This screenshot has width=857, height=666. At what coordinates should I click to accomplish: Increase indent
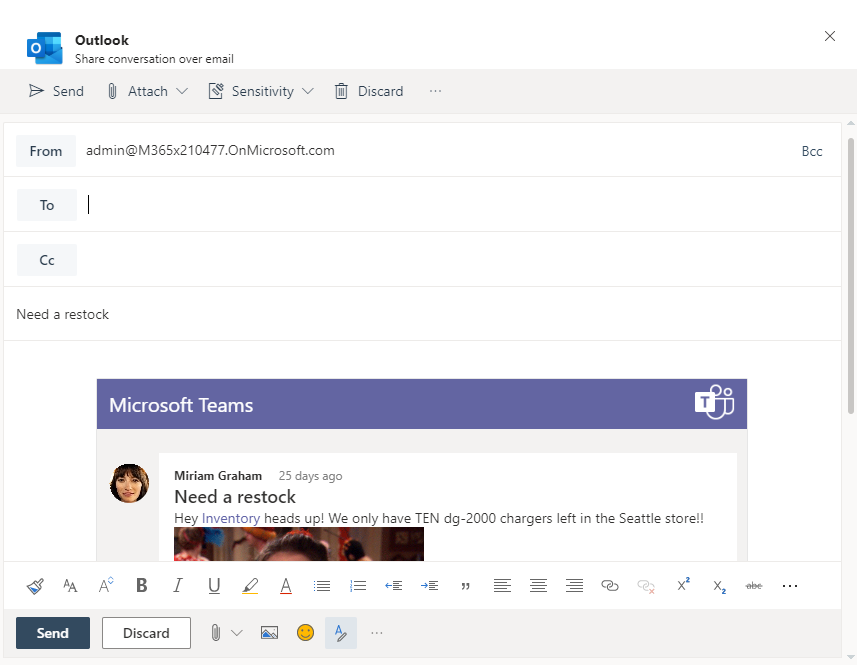pyautogui.click(x=430, y=586)
